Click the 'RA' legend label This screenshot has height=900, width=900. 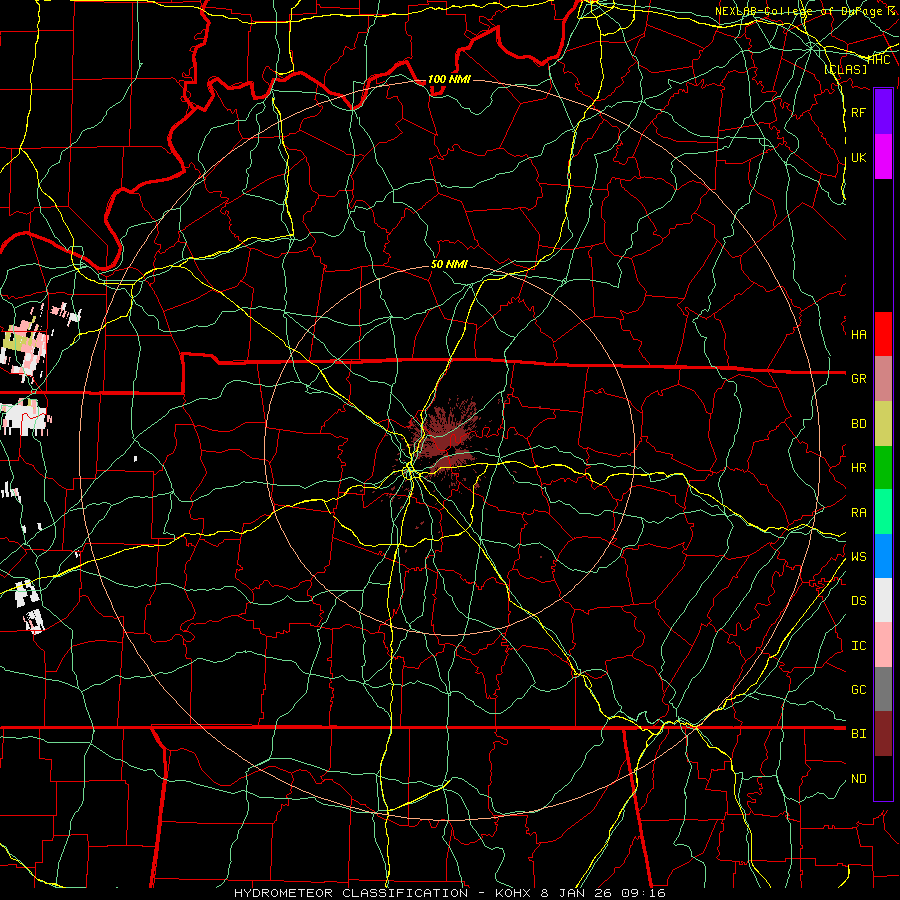click(x=858, y=513)
